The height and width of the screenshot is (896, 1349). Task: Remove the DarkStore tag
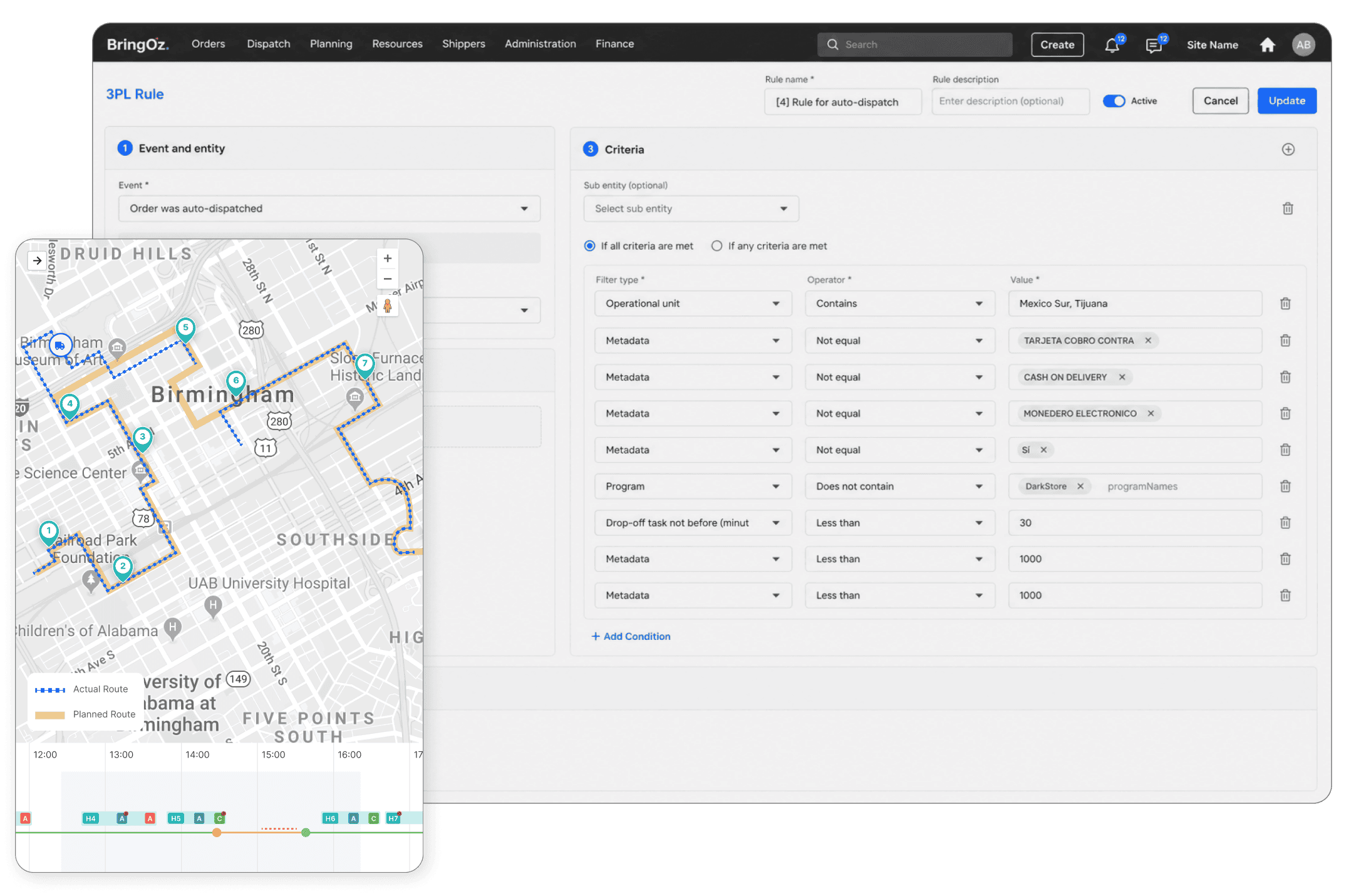click(x=1080, y=487)
